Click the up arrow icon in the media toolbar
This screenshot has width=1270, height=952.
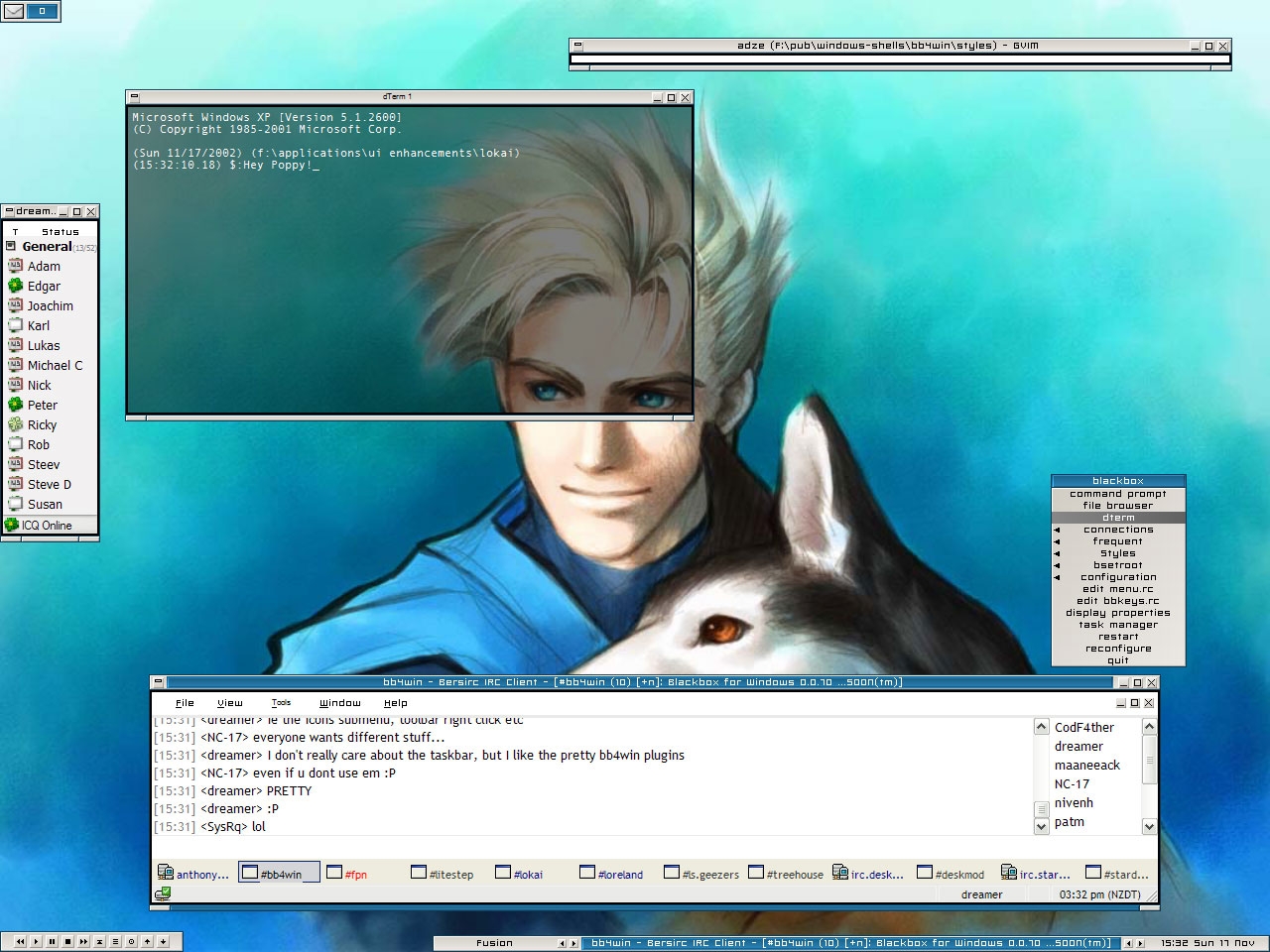147,941
